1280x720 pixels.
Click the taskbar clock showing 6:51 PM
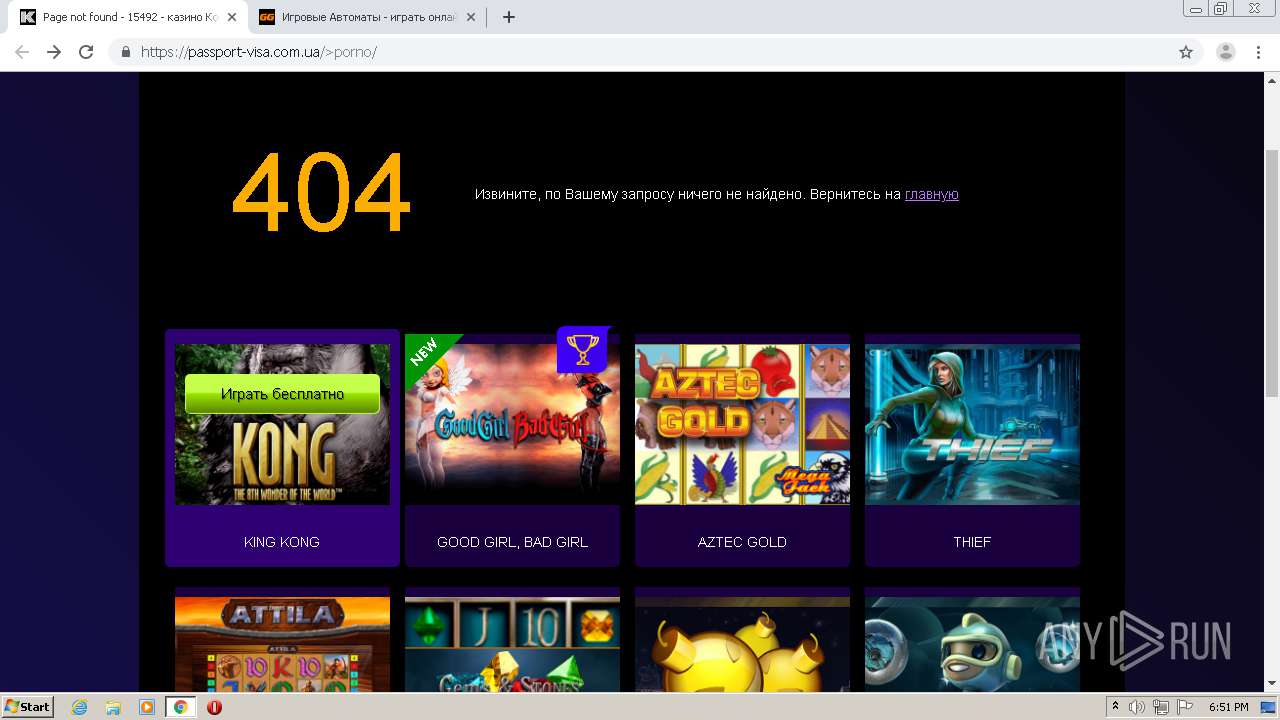click(1228, 707)
